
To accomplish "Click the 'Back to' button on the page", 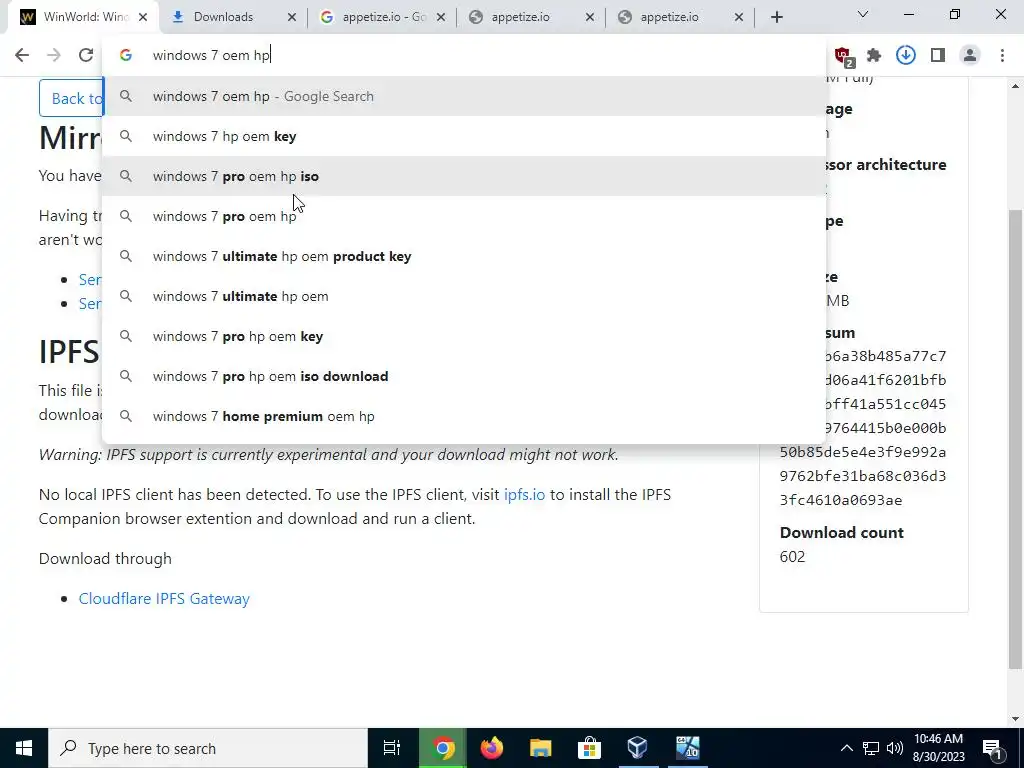I will coord(71,98).
